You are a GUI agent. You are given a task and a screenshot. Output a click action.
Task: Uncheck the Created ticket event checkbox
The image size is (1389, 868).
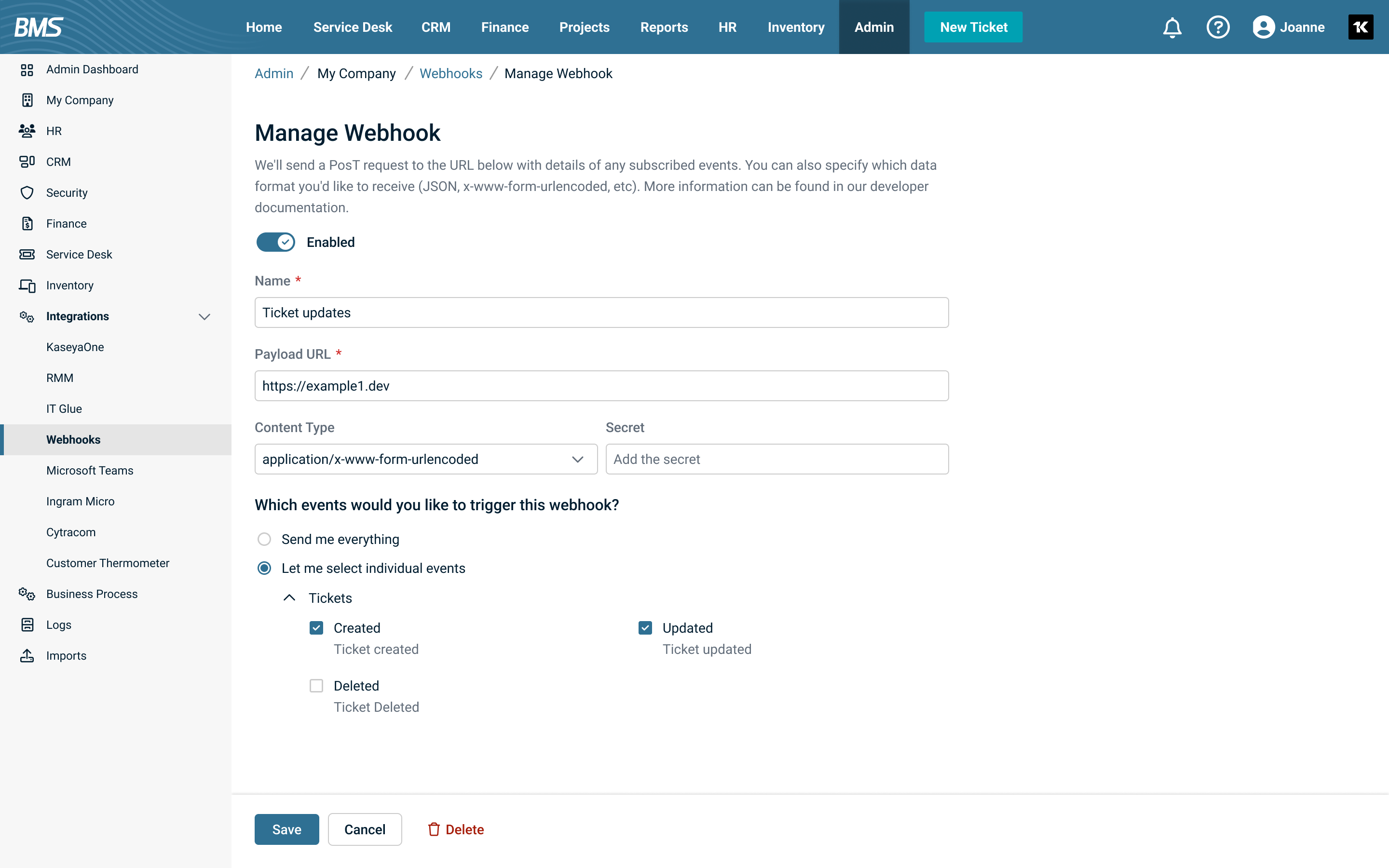(x=316, y=628)
